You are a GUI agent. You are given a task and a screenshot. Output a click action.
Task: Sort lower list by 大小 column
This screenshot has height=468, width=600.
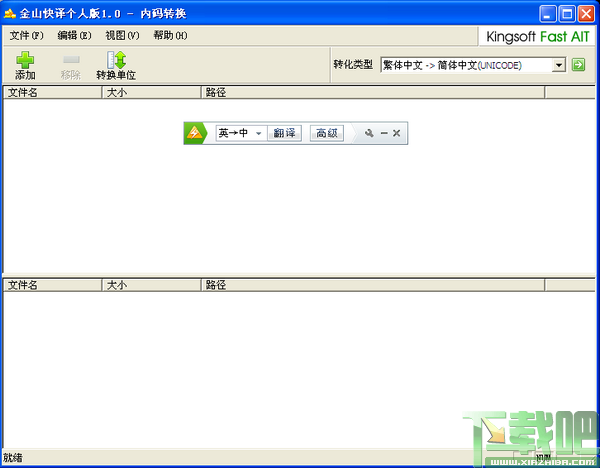click(152, 285)
